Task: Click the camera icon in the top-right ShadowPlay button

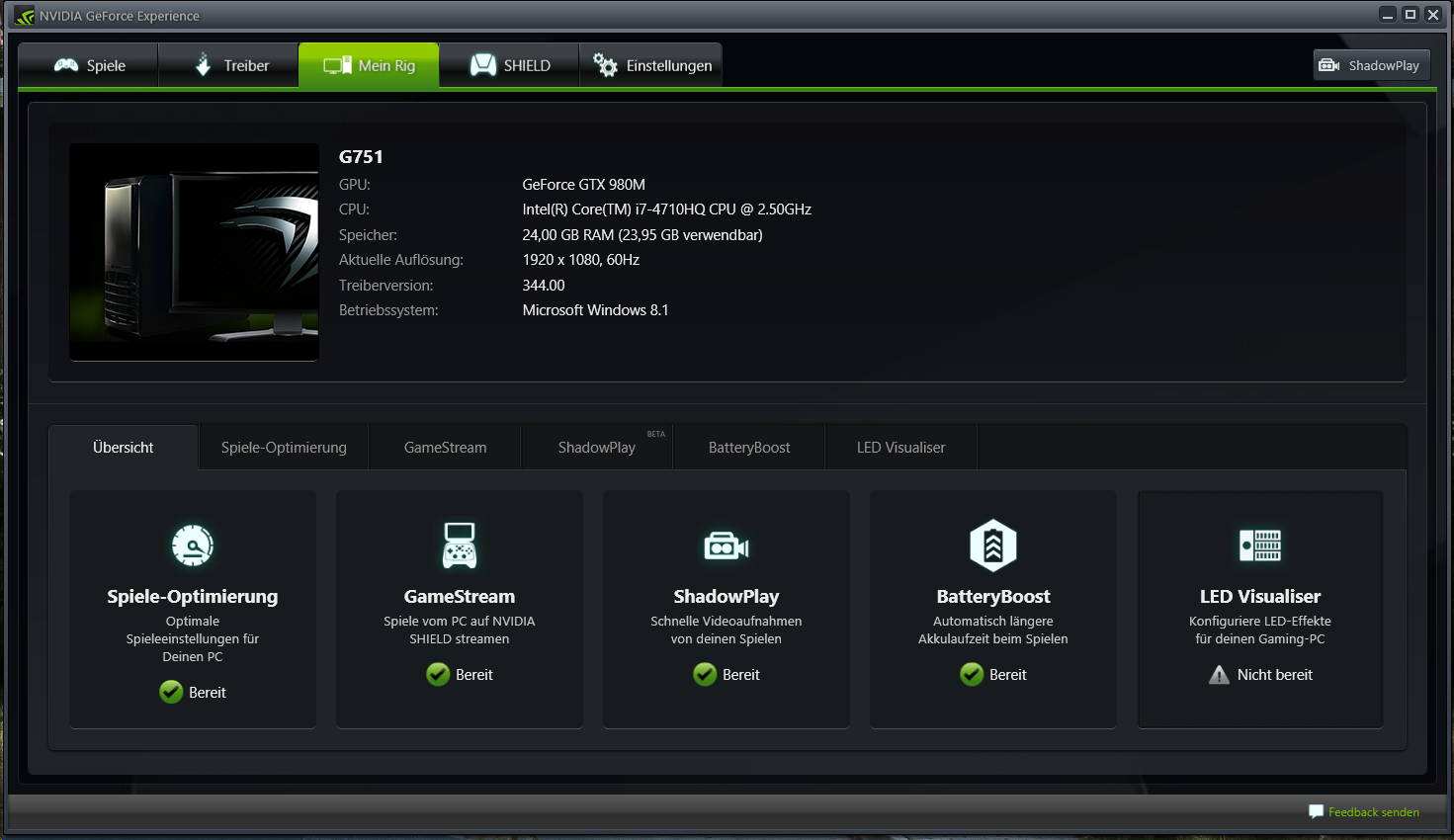Action: click(x=1329, y=65)
